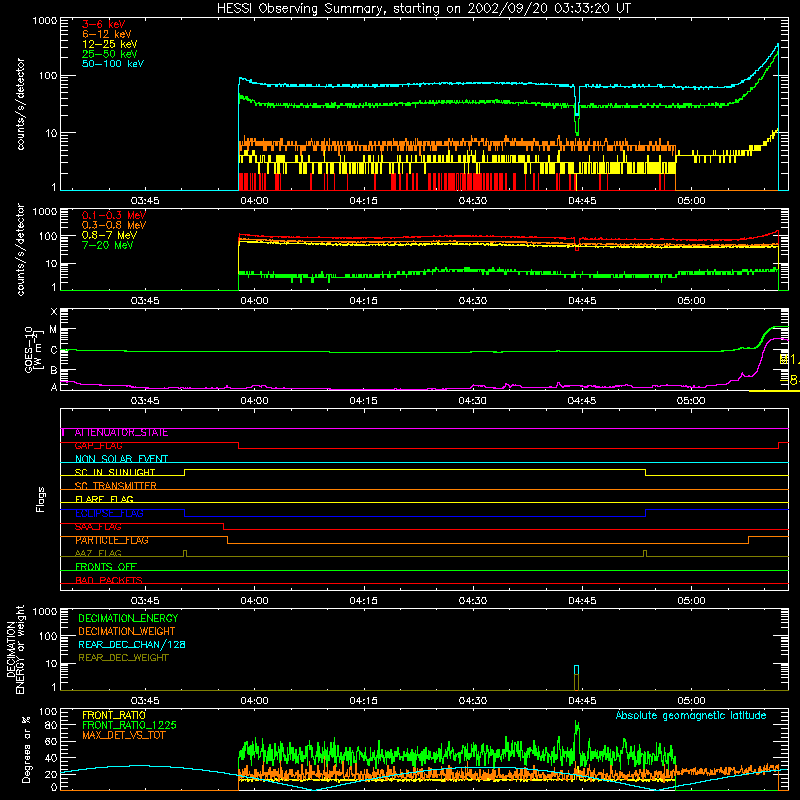Select the 'X' flare class label

click(54, 312)
